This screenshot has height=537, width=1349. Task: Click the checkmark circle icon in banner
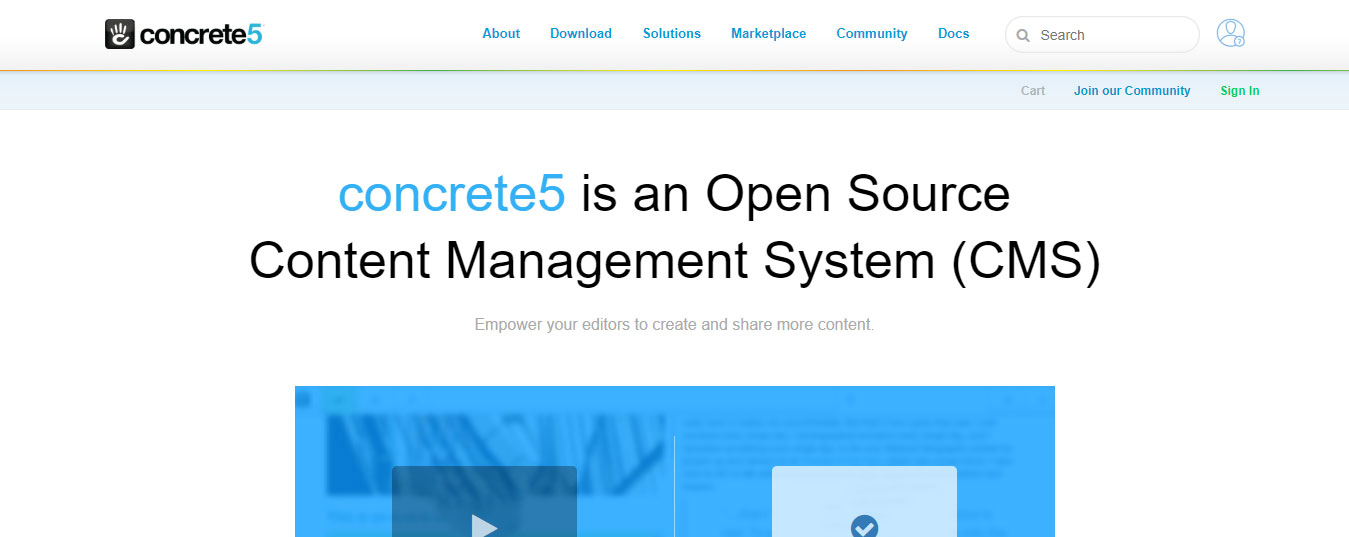pyautogui.click(x=864, y=526)
